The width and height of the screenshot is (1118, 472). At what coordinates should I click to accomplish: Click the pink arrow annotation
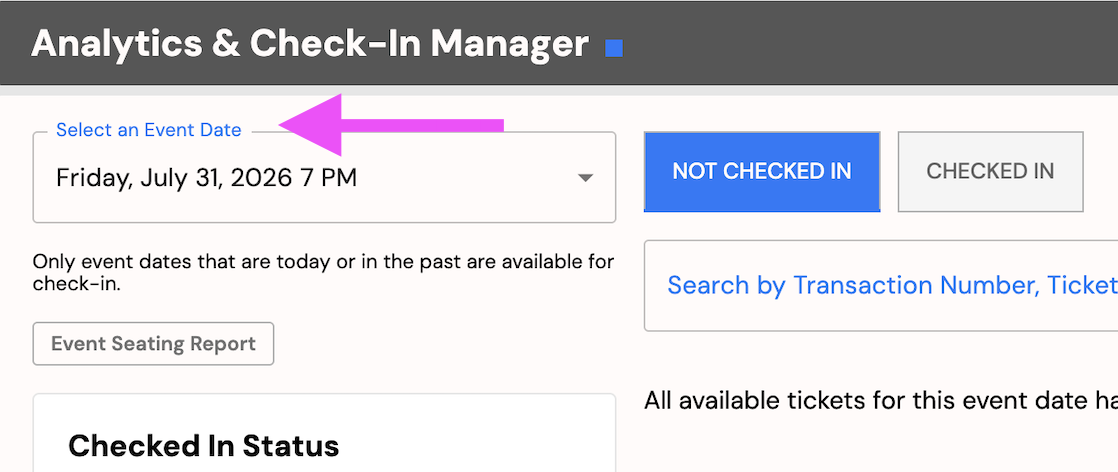[391, 125]
